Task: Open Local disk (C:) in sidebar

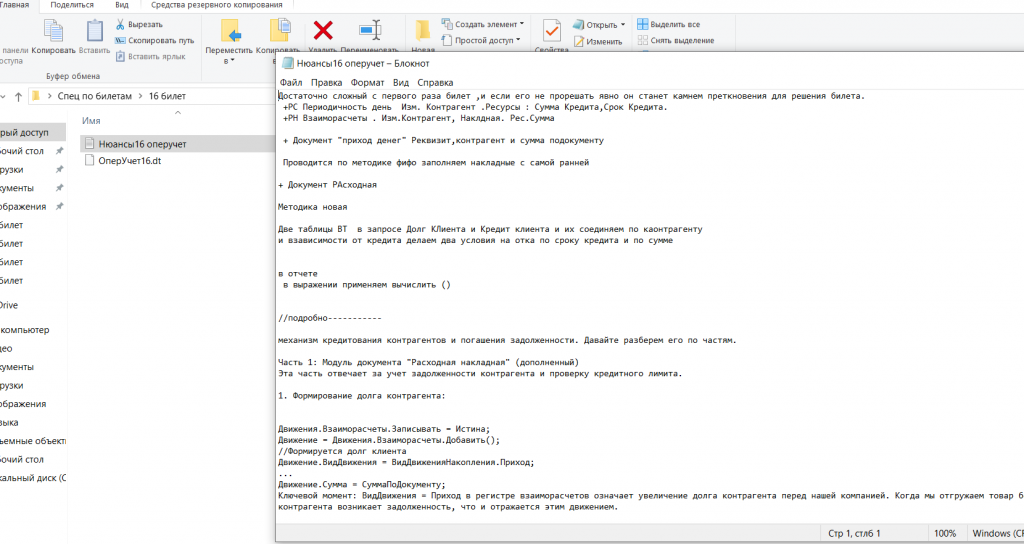Action: point(33,478)
